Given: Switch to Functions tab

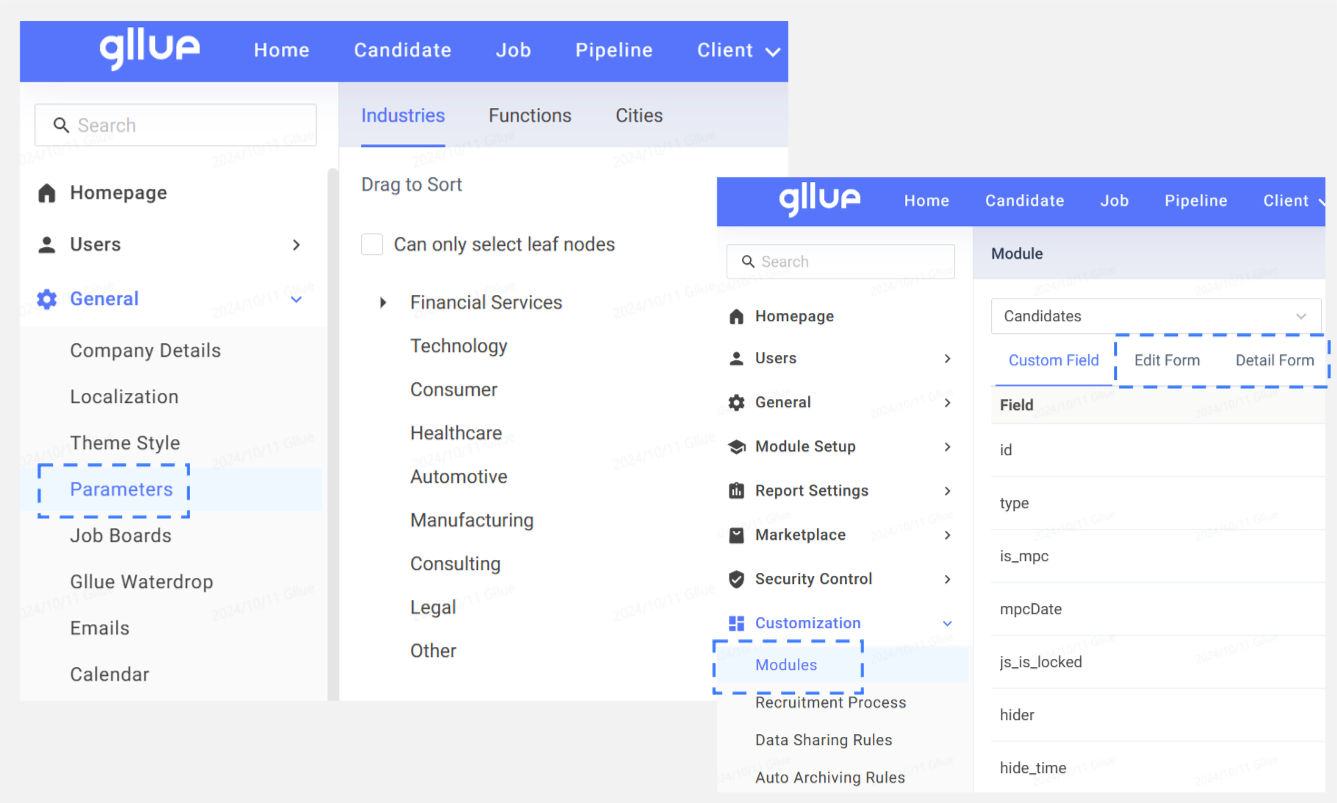Looking at the screenshot, I should pyautogui.click(x=530, y=115).
